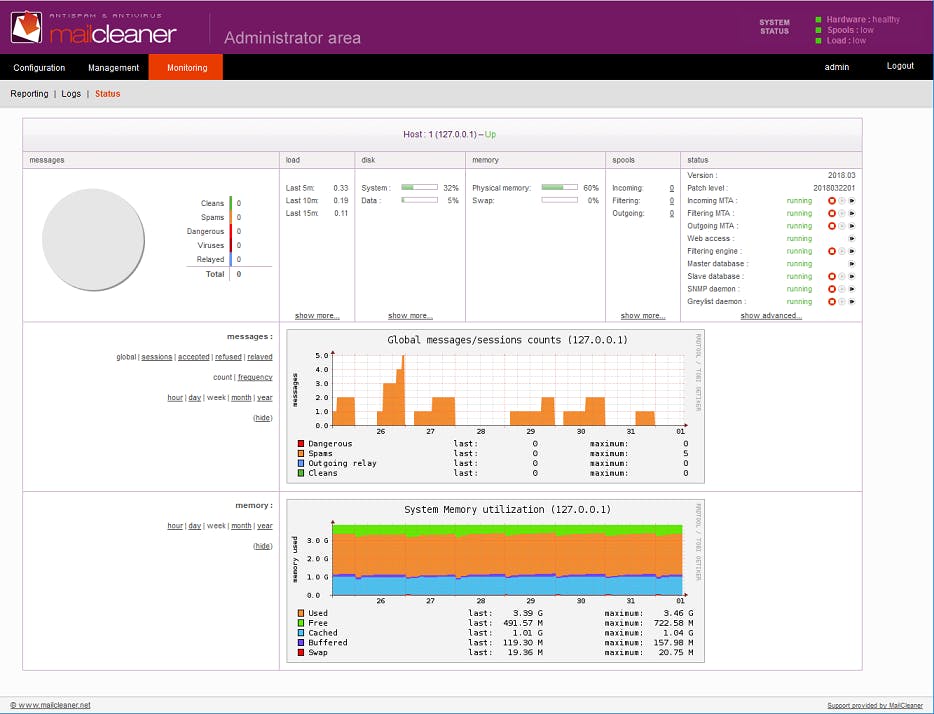
Task: Expand disk details with show more
Action: pos(410,316)
